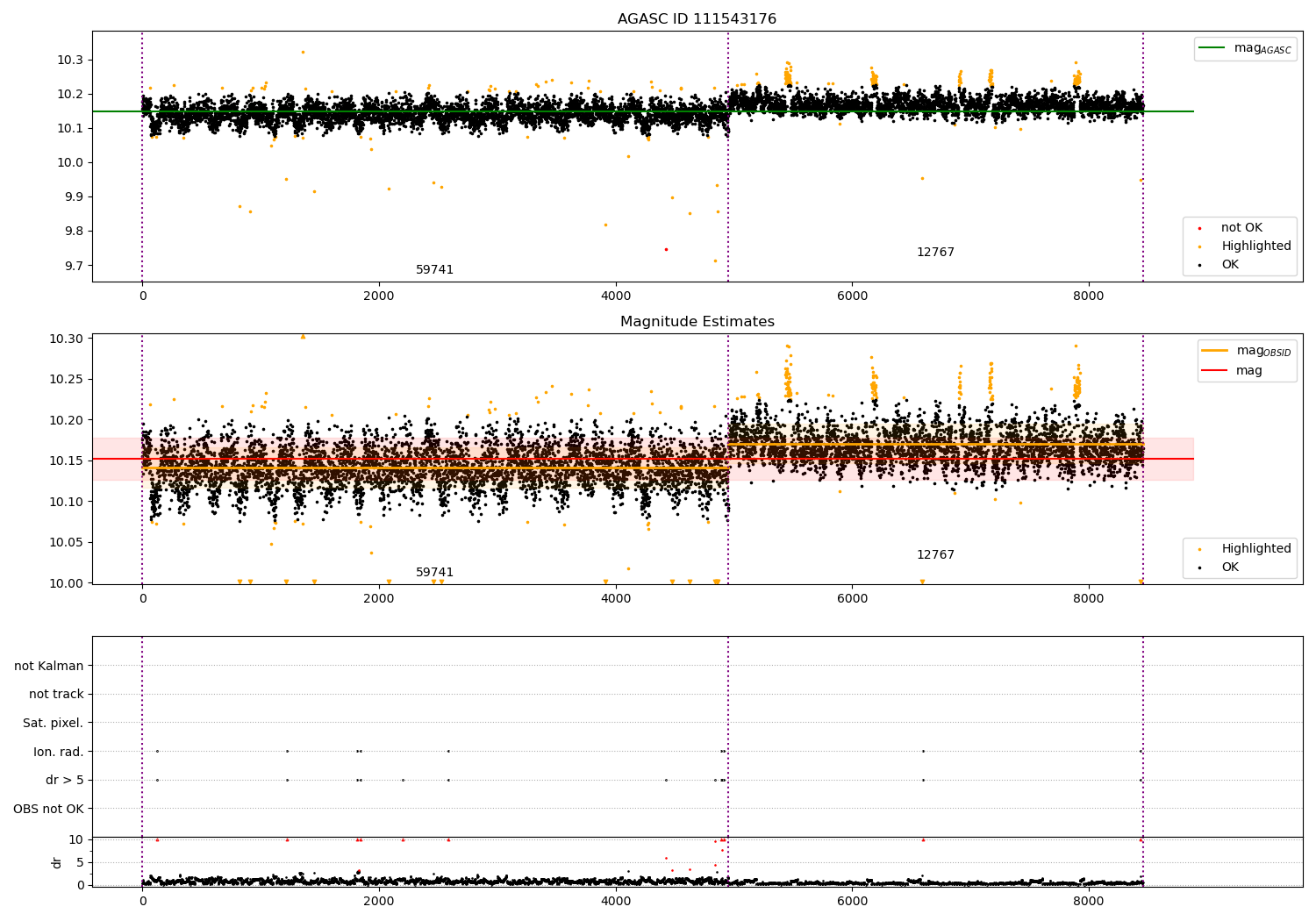Viewport: 1316px width, 921px height.
Task: Click the 10.30 y-tick of the middle plot
Action: 68,339
